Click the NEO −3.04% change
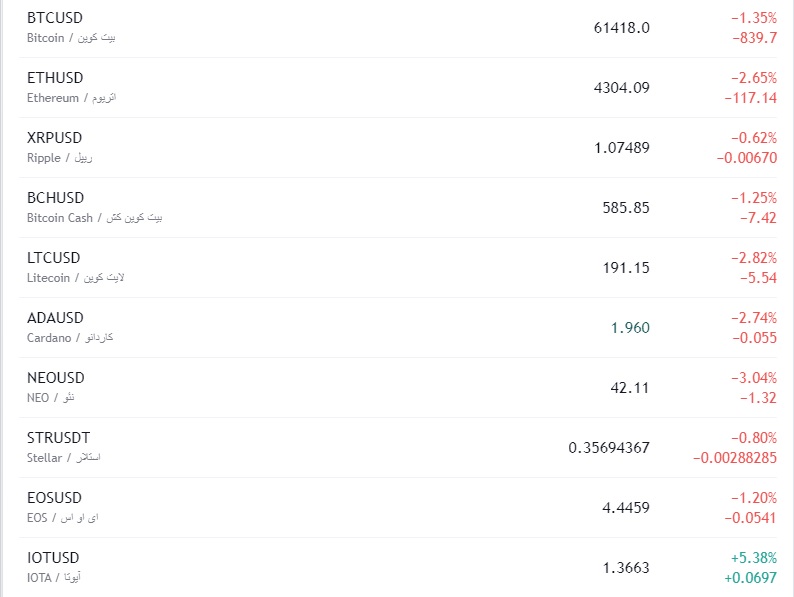 point(754,377)
